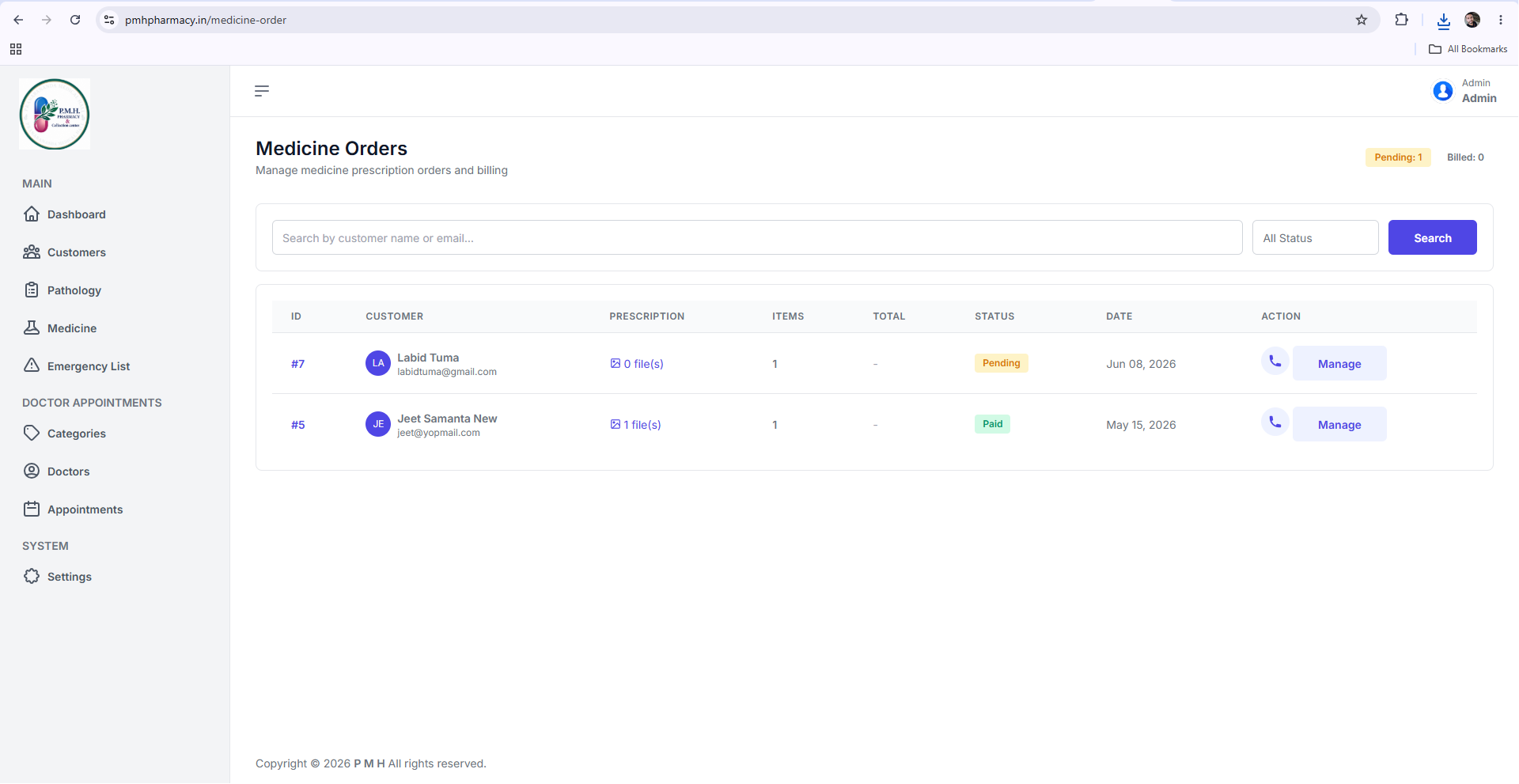Open the All Status dropdown
Image resolution: width=1519 pixels, height=784 pixels.
pos(1315,237)
